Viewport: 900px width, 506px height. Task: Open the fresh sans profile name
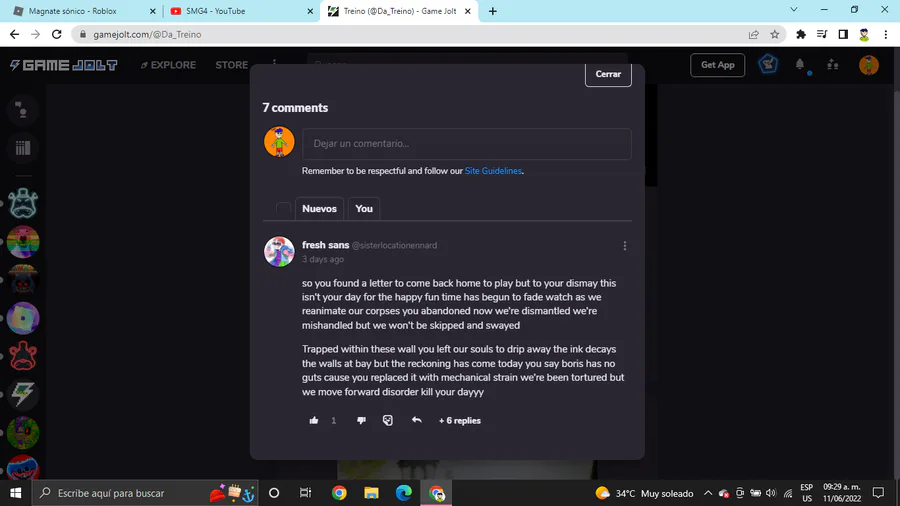pos(325,245)
